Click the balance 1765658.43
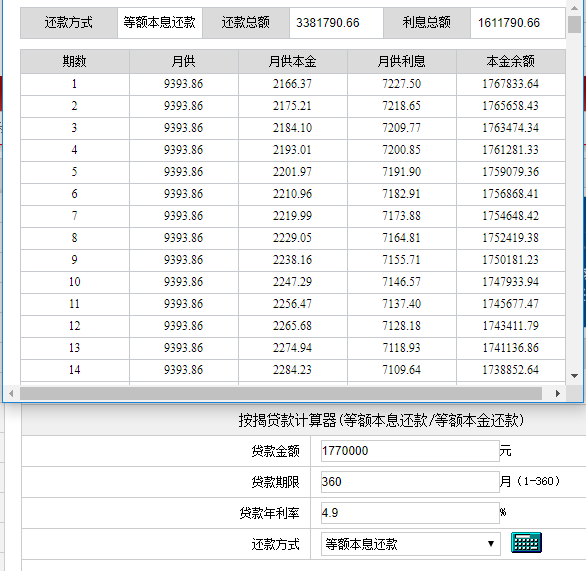Screen dimensions: 586x571 [x=511, y=106]
